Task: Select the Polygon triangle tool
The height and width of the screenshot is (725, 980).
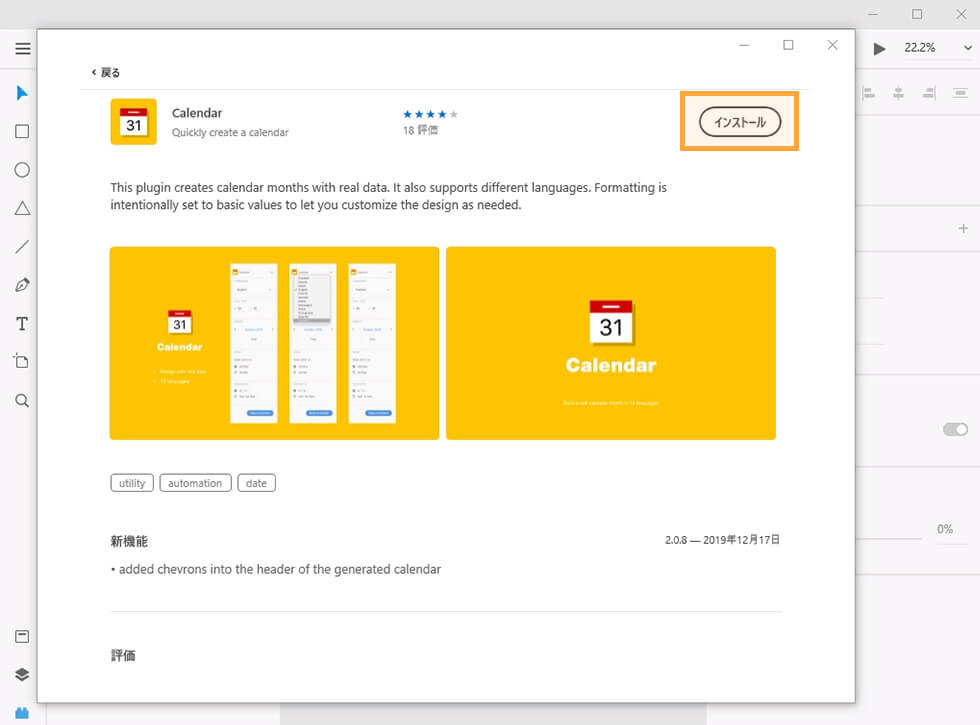Action: click(x=22, y=209)
